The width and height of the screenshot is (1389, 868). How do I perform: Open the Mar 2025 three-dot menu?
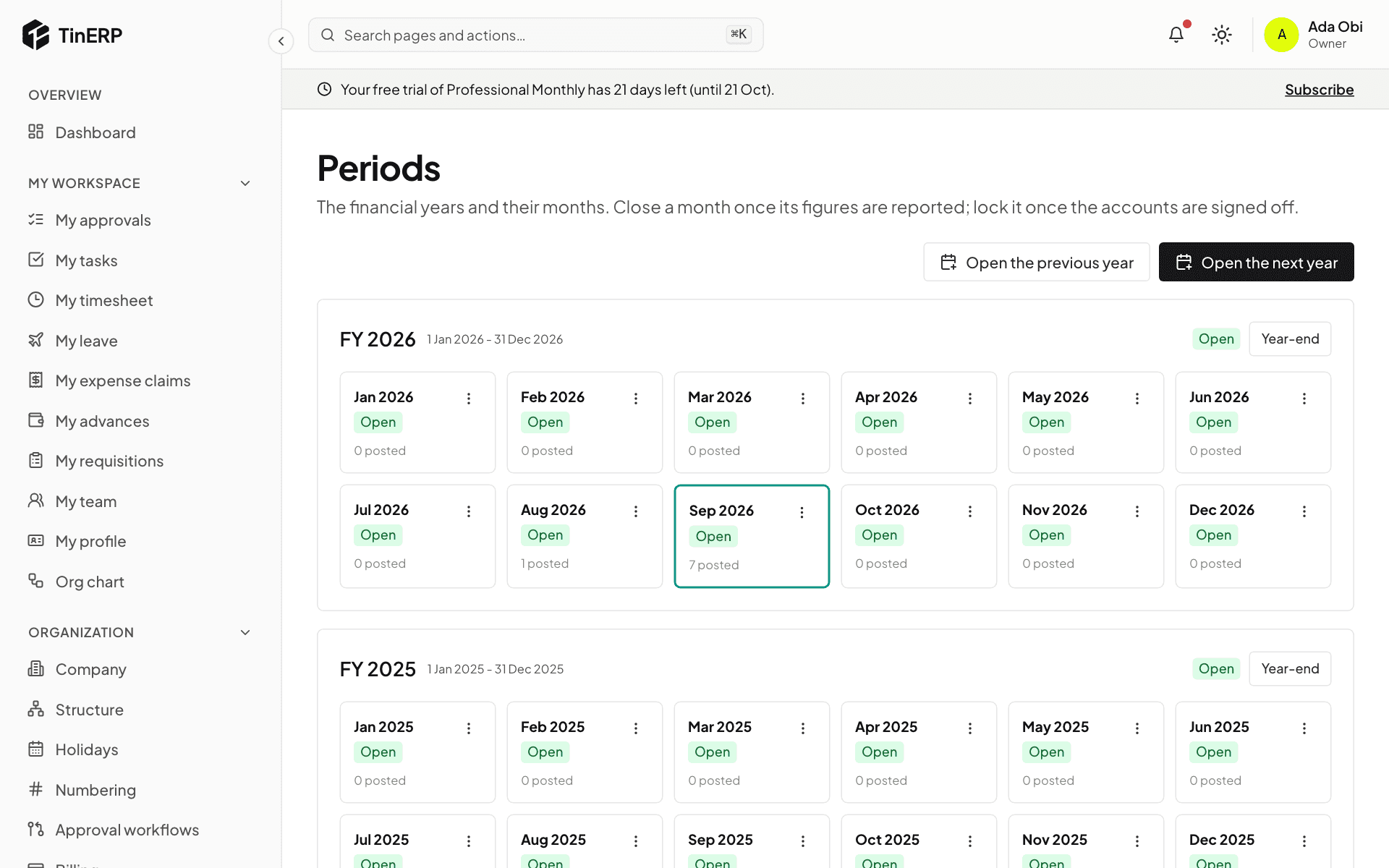[803, 728]
